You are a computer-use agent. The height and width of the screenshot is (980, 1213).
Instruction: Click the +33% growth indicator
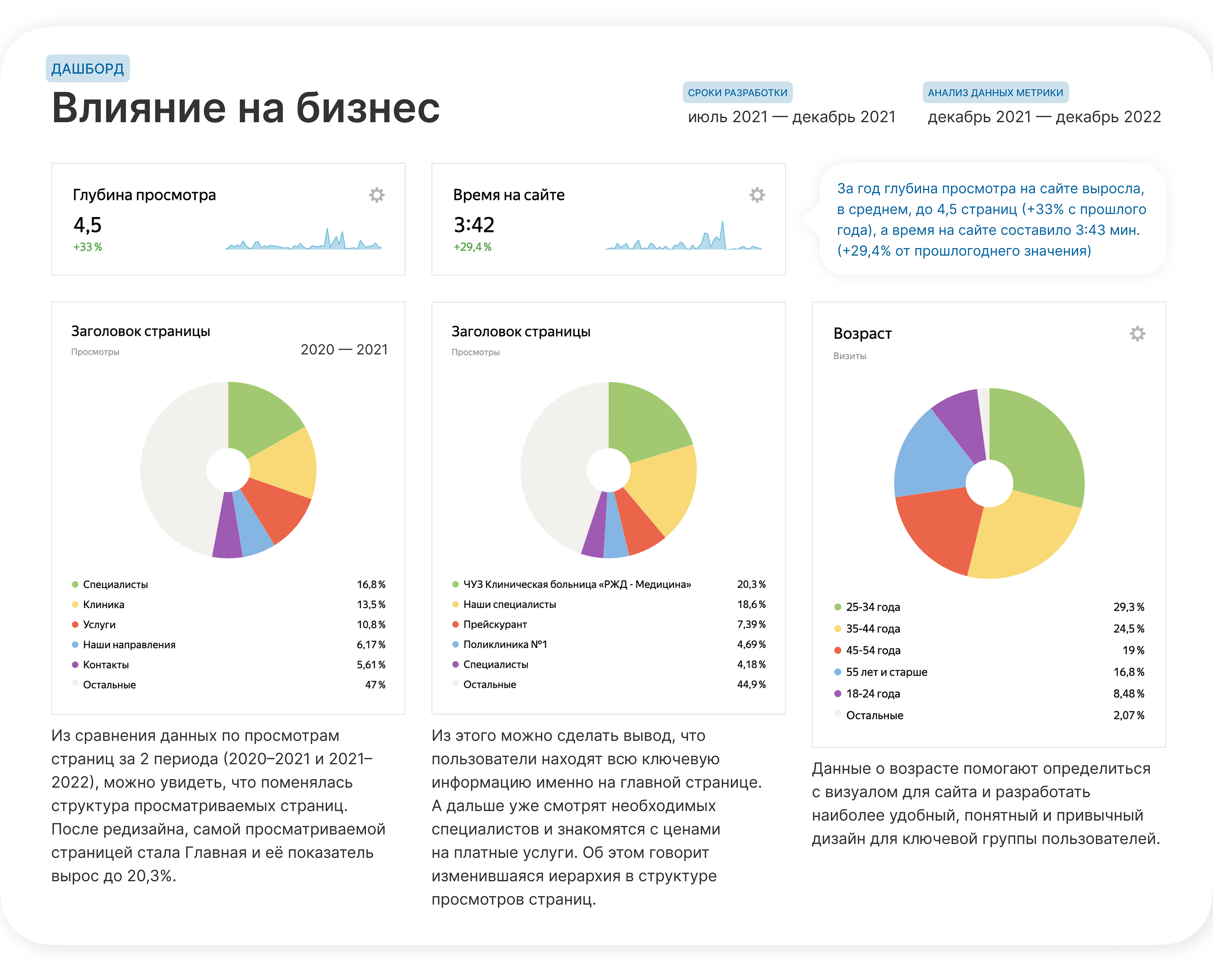pyautogui.click(x=88, y=247)
